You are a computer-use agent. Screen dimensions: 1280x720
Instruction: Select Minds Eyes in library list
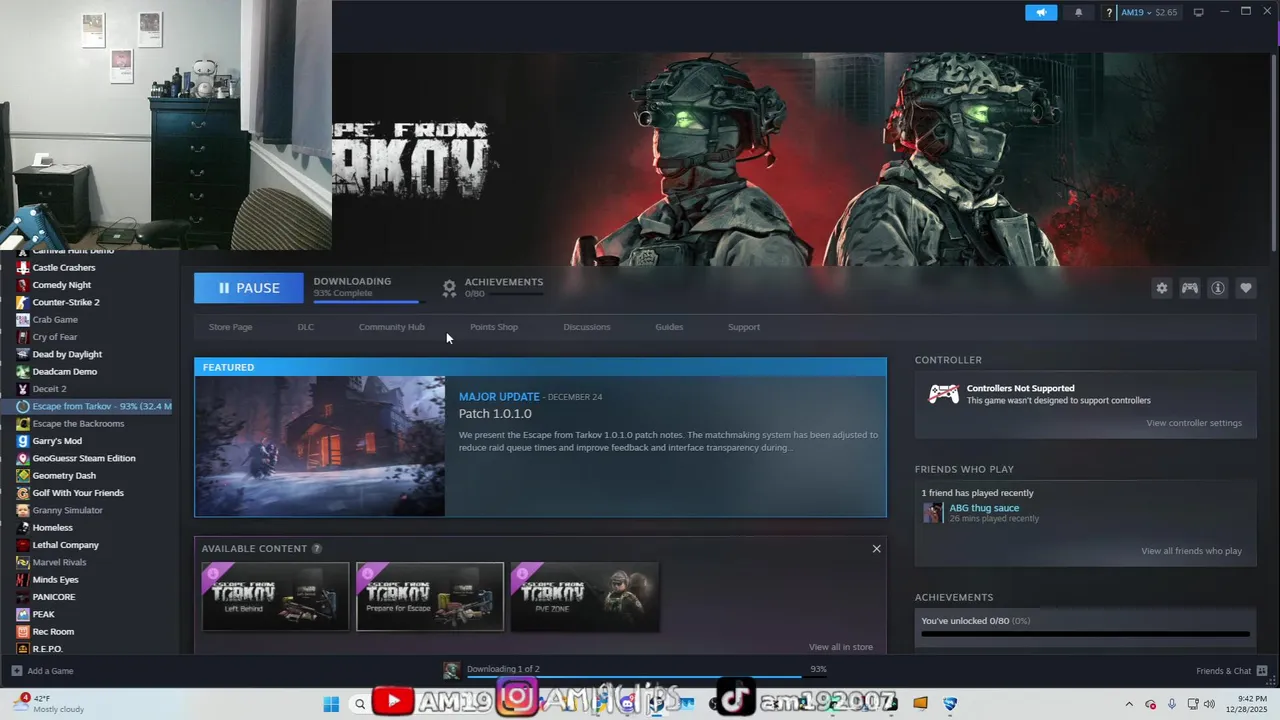[56, 580]
